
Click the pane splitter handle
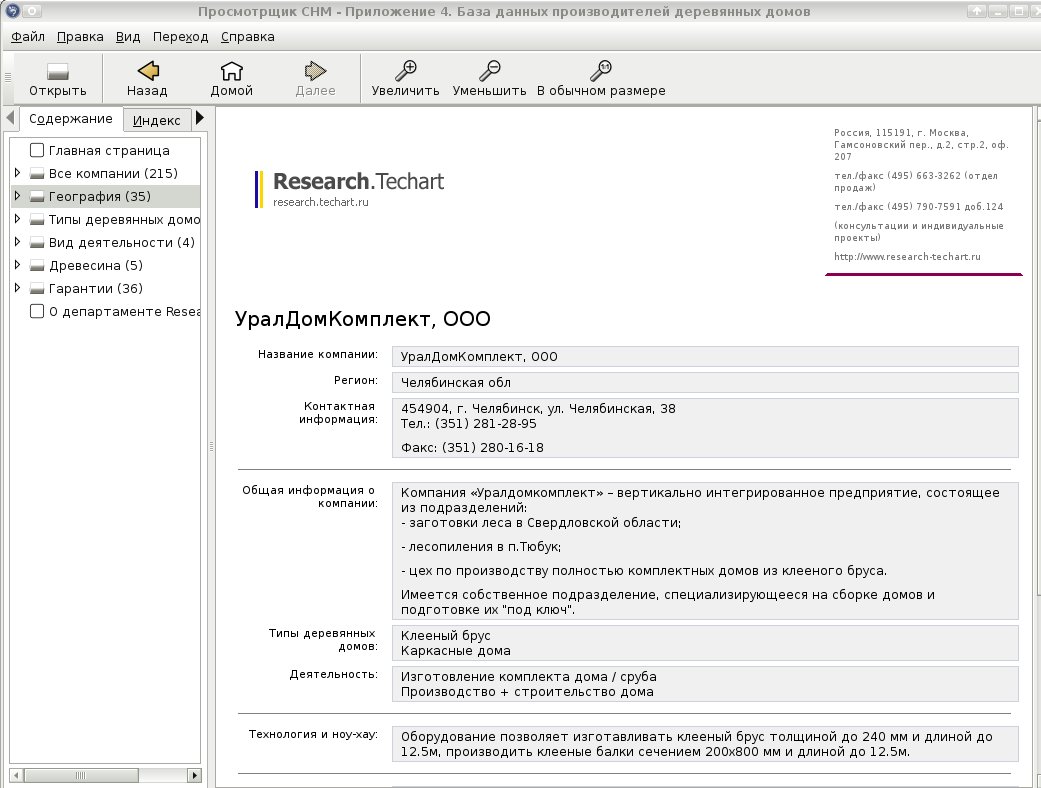click(x=211, y=447)
